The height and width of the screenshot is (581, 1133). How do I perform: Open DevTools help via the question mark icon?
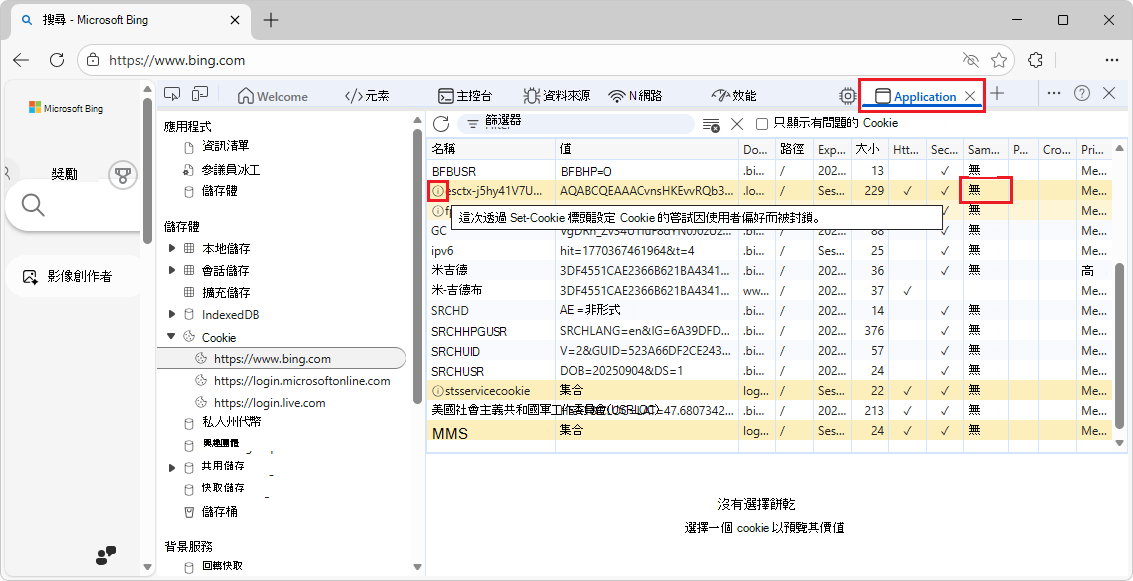coord(1082,93)
